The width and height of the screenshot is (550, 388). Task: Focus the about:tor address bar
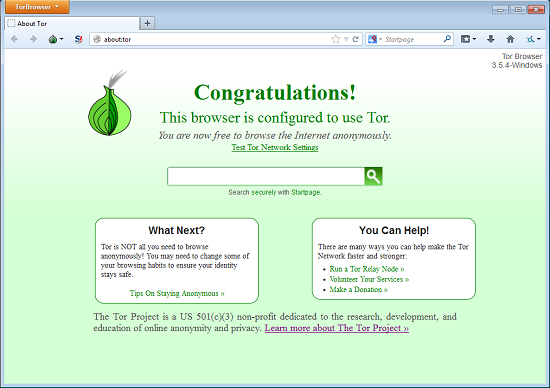coord(210,39)
